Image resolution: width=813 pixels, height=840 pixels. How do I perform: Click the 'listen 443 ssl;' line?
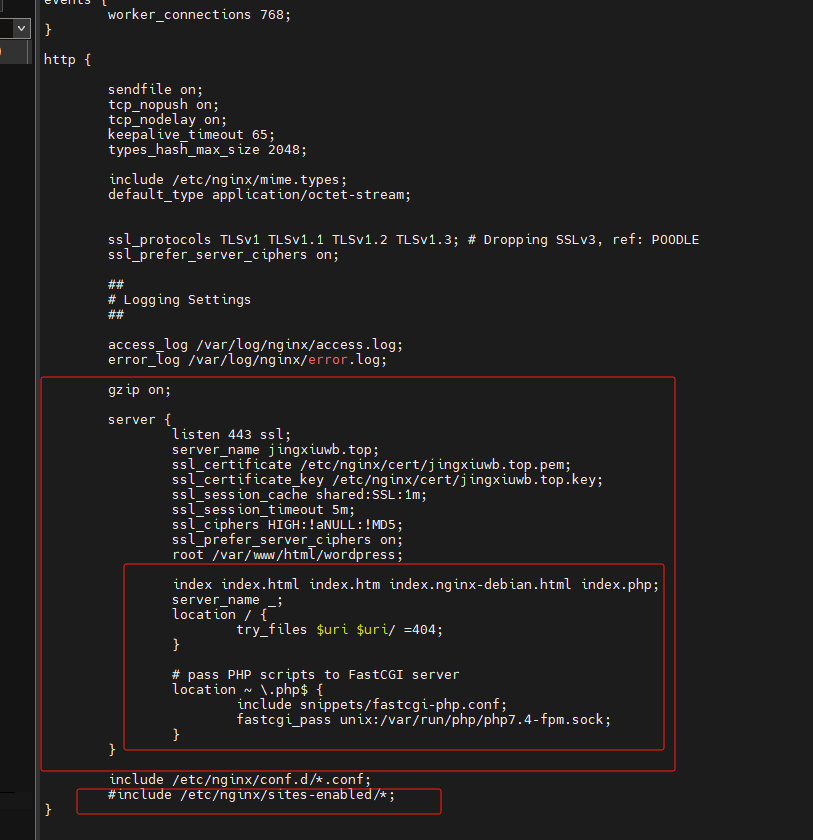231,434
